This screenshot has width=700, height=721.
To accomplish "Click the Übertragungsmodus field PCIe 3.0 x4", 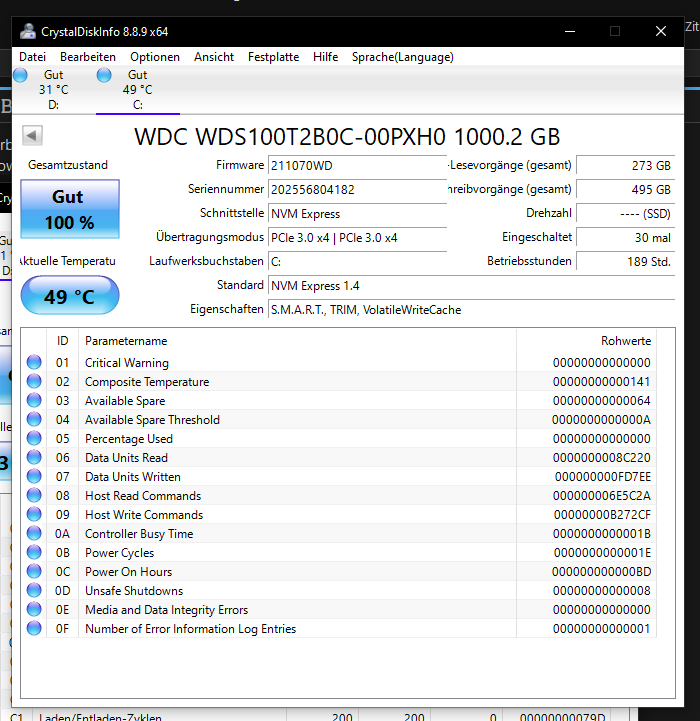I will (357, 238).
